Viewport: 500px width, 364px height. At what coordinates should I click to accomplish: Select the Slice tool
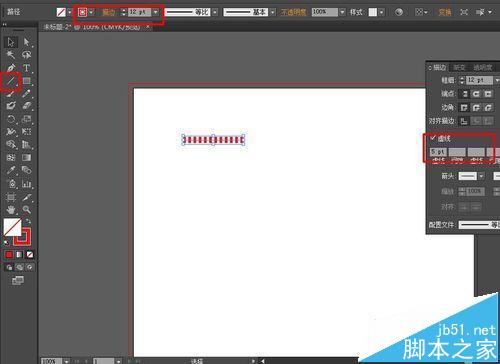(26, 197)
